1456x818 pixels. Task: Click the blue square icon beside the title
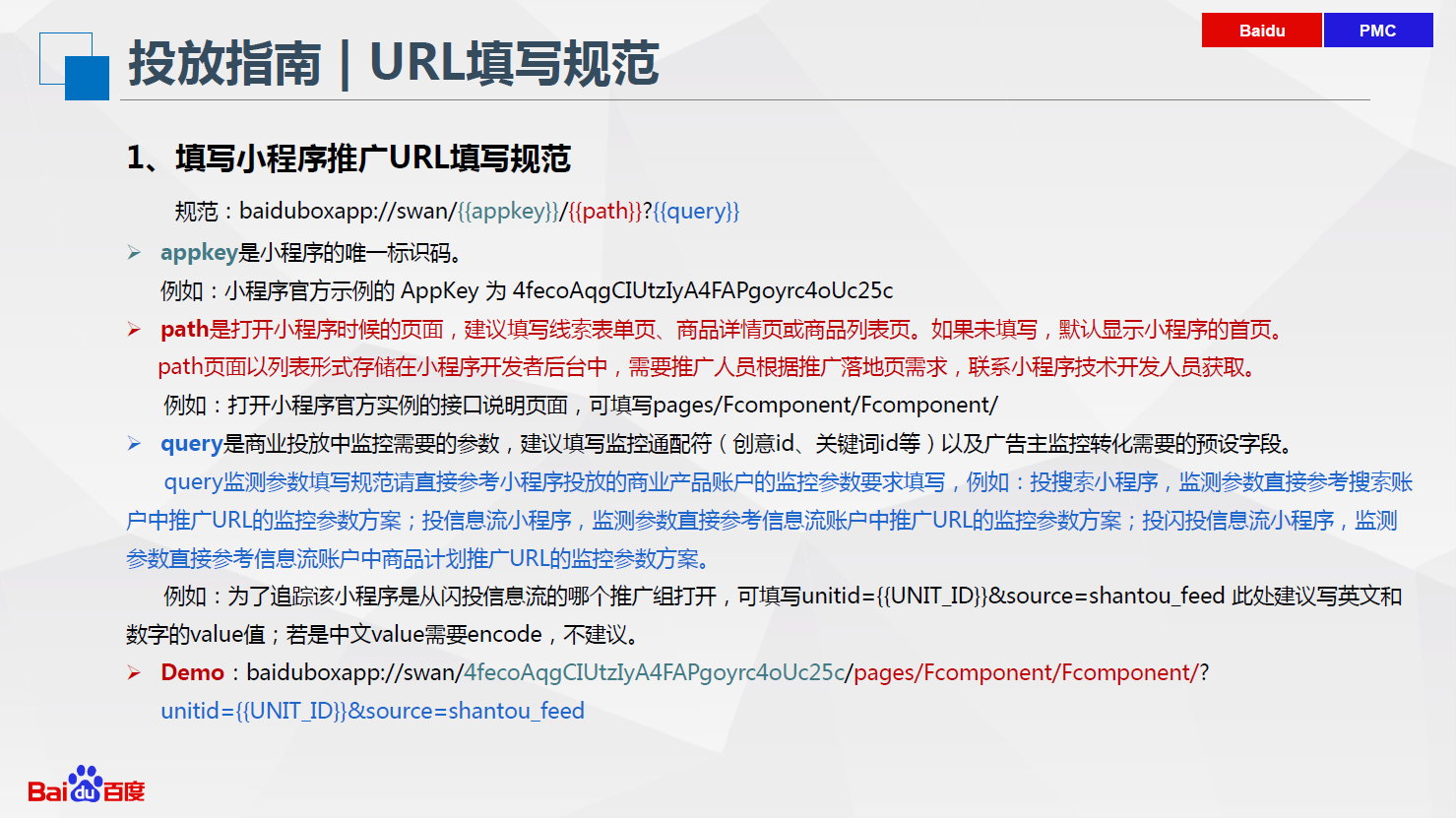(x=86, y=77)
